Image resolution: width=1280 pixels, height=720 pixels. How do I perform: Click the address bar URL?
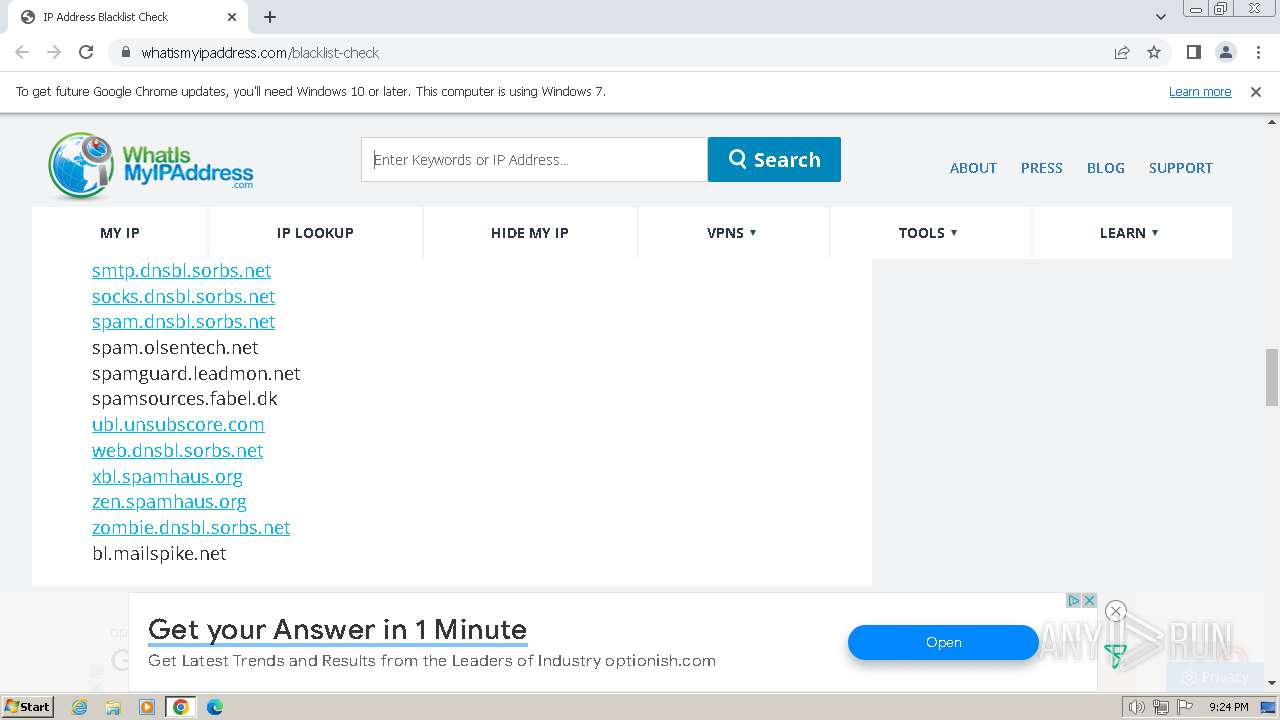click(260, 52)
